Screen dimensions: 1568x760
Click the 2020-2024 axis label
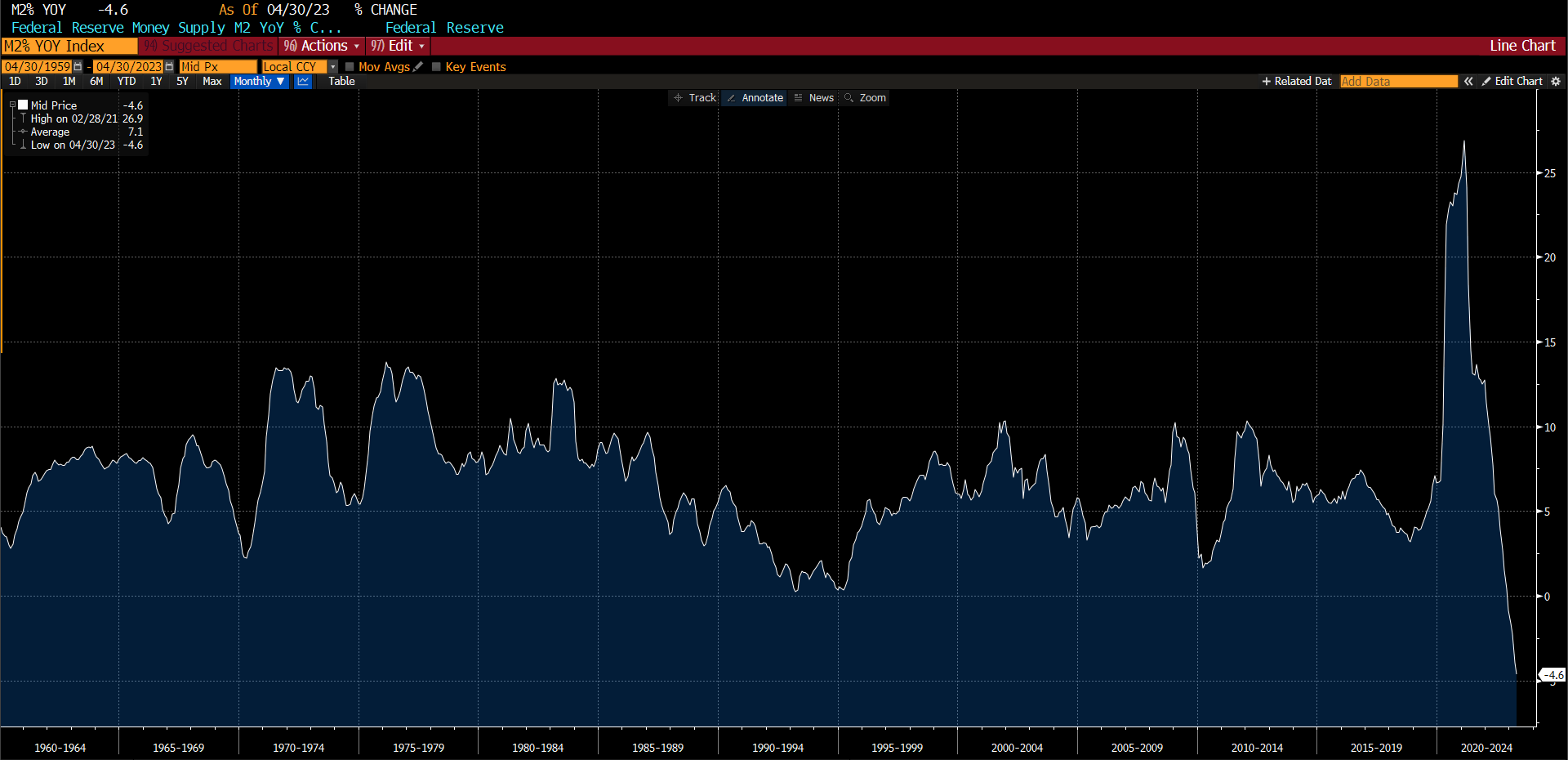pyautogui.click(x=1486, y=748)
